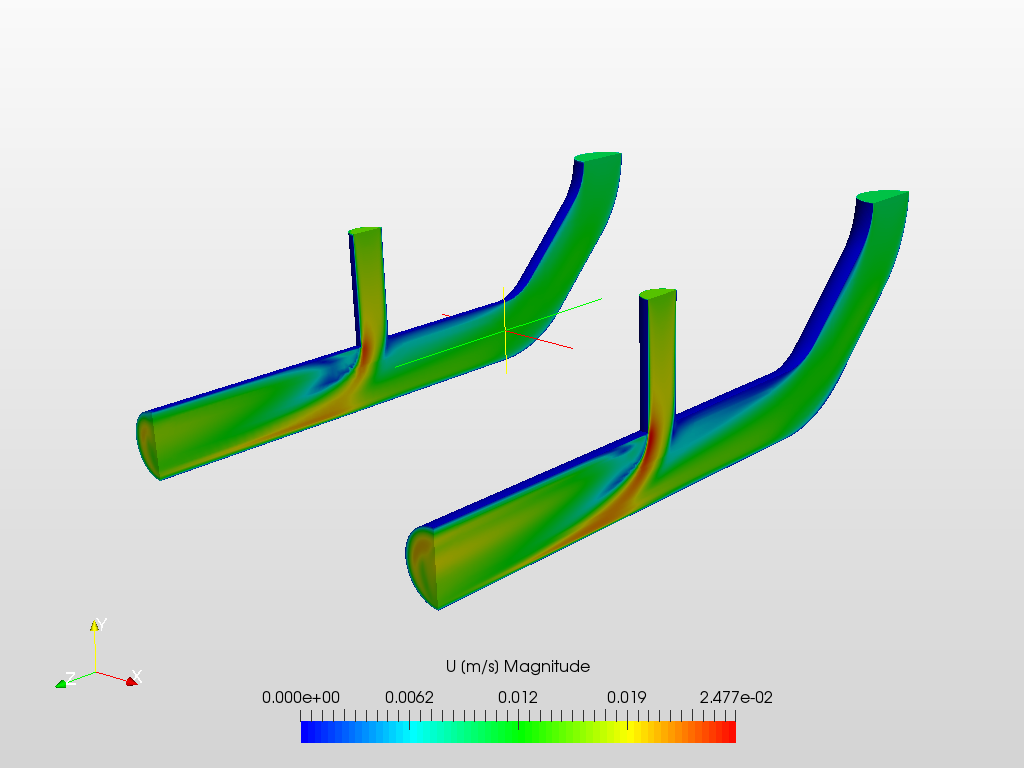Screen dimensions: 1024x768
Task: Click the 'U (m/s) Magnitude' legend title
Action: point(518,666)
